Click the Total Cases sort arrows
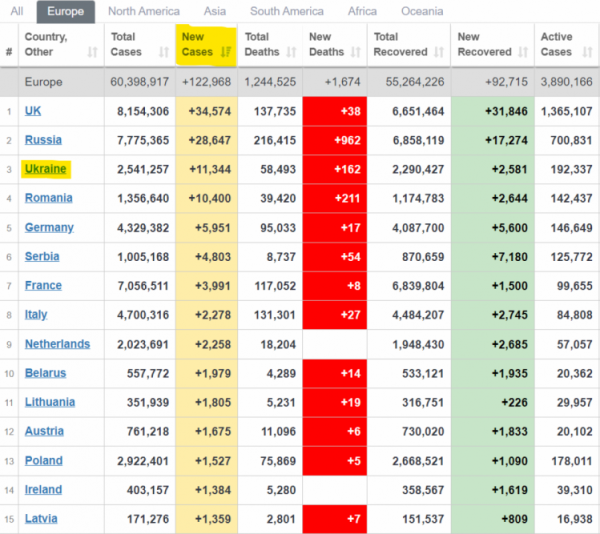 (x=164, y=52)
